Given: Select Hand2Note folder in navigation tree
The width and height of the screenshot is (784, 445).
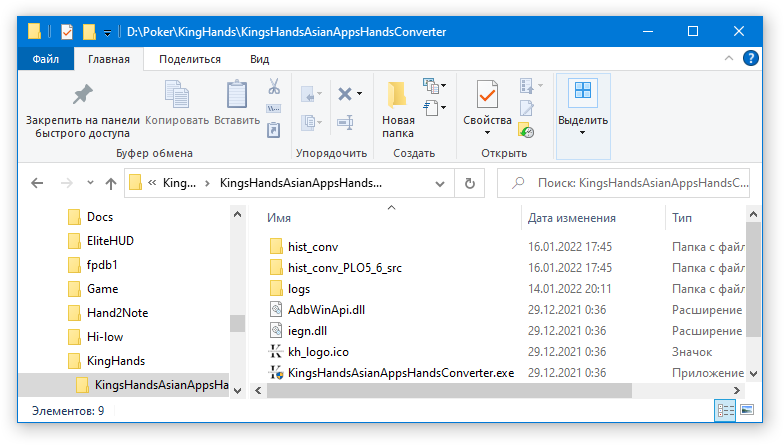Looking at the screenshot, I should coord(108,312).
